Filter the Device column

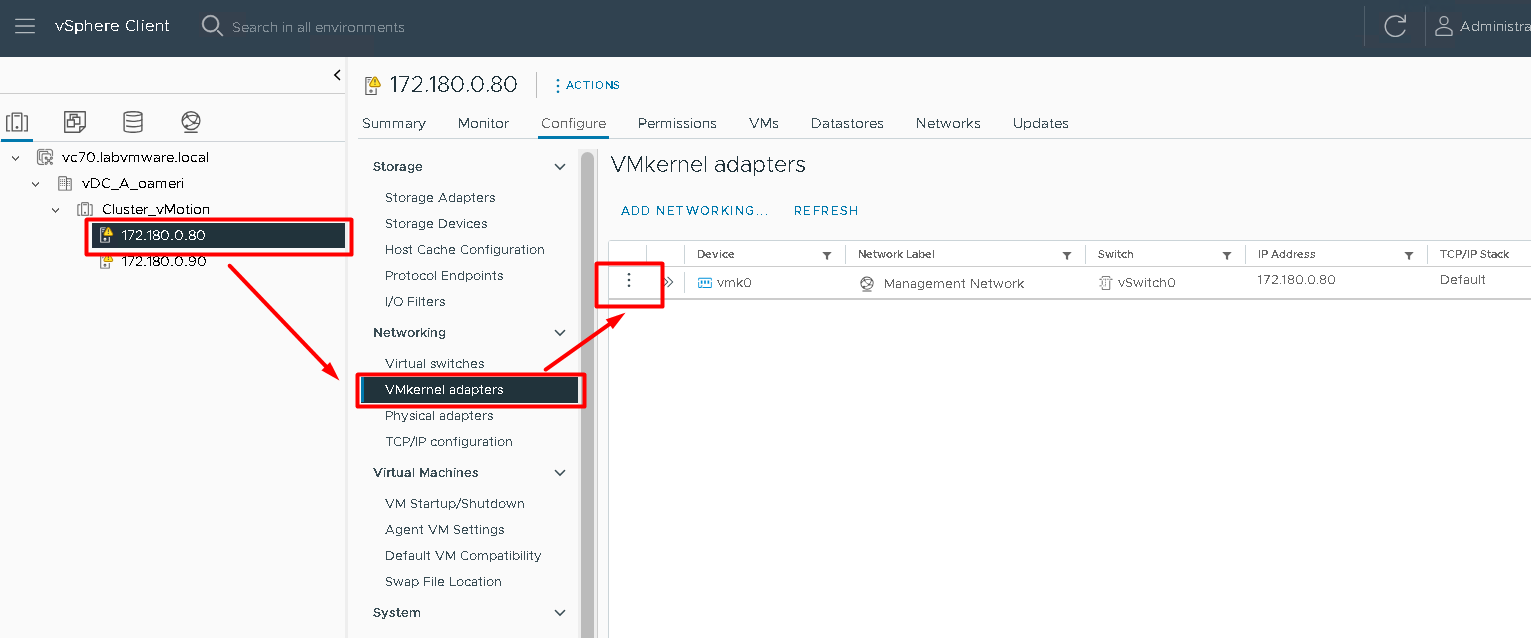pos(827,255)
